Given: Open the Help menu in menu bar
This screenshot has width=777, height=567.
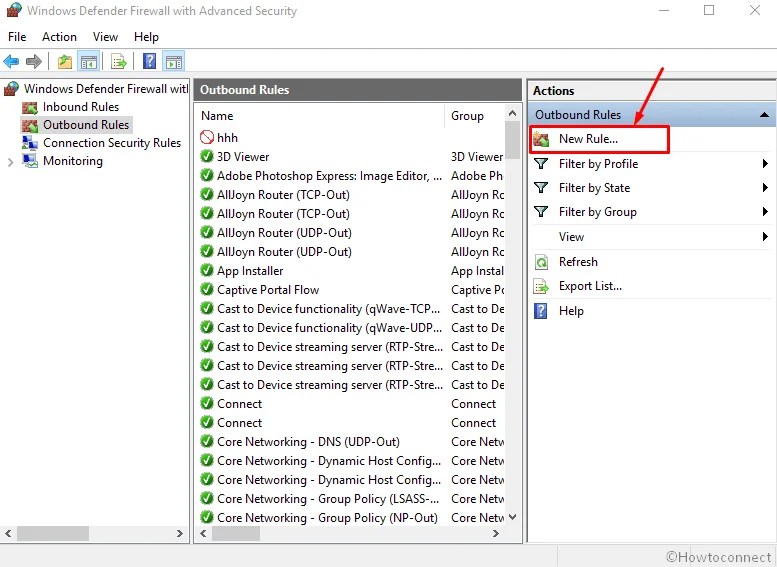Looking at the screenshot, I should (146, 37).
